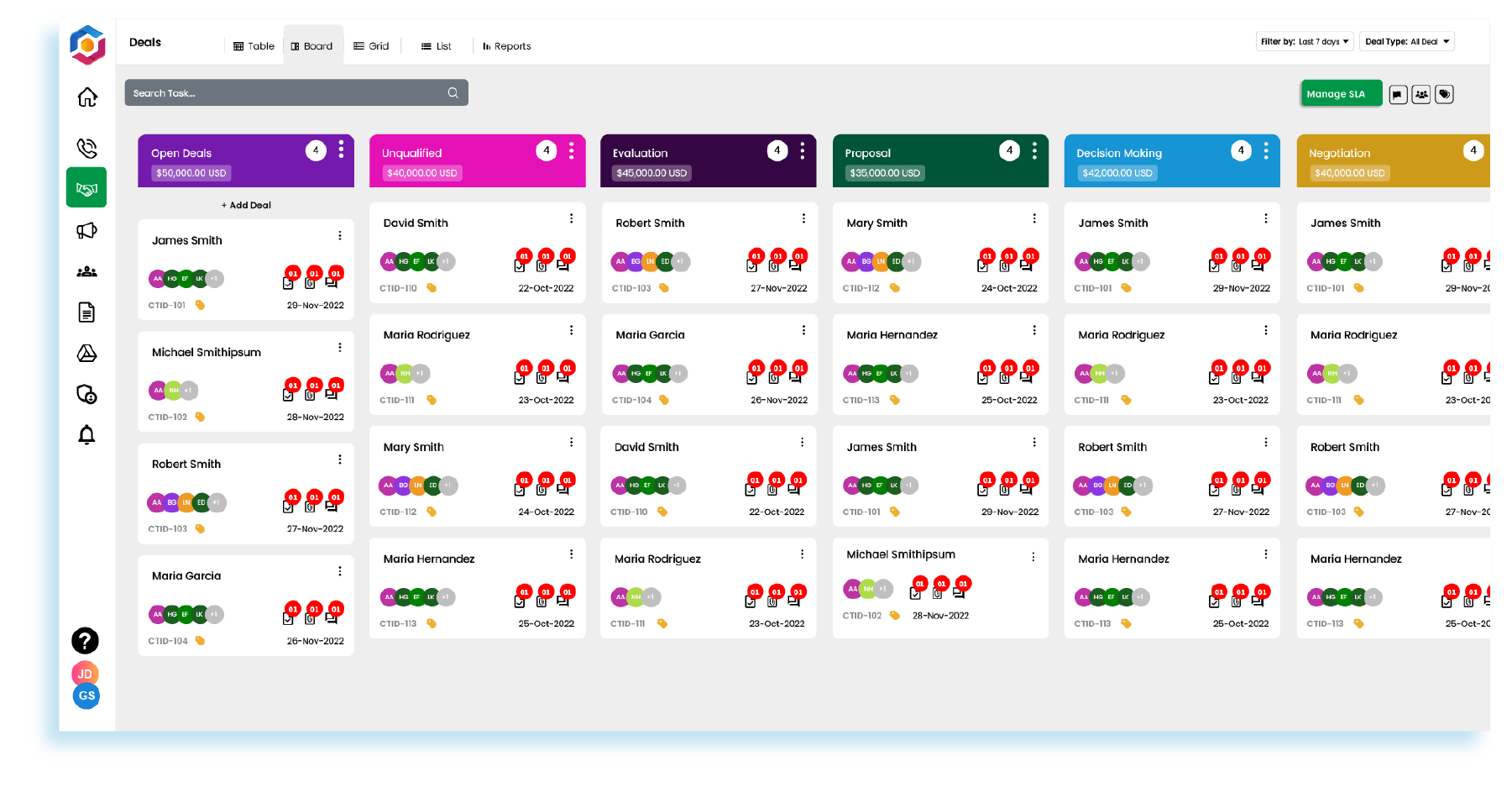Click the documents icon in the sidebar
Image resolution: width=1512 pixels, height=798 pixels.
click(86, 312)
